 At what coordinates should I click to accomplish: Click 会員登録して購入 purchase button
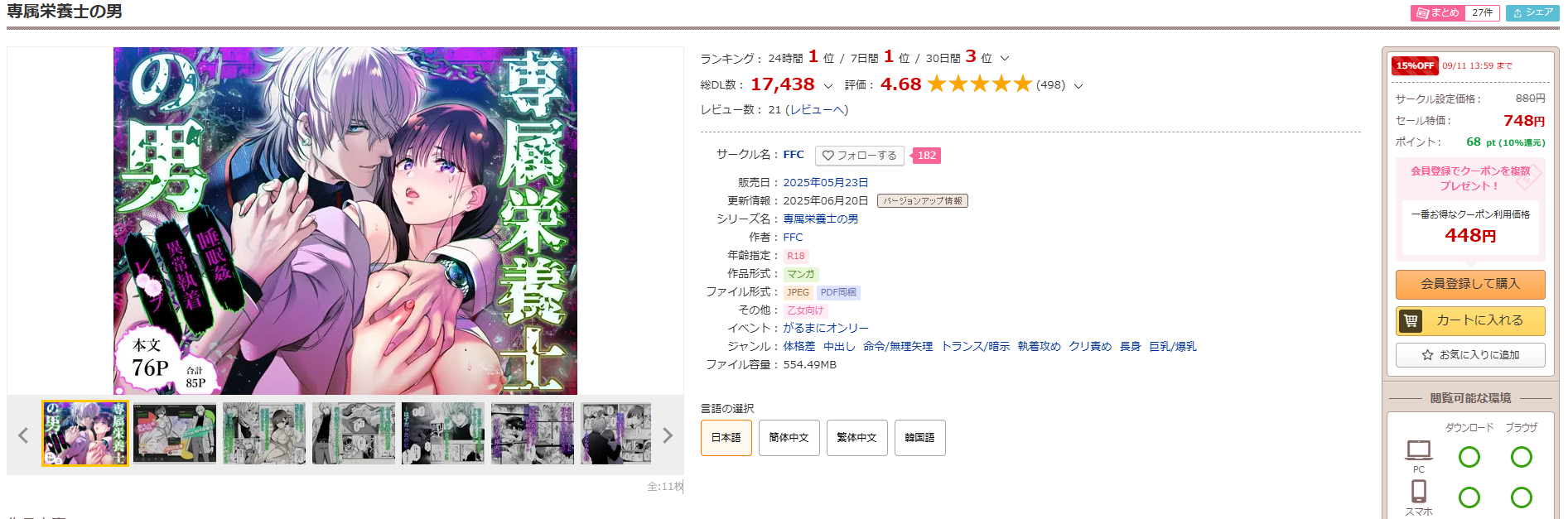click(x=1470, y=284)
